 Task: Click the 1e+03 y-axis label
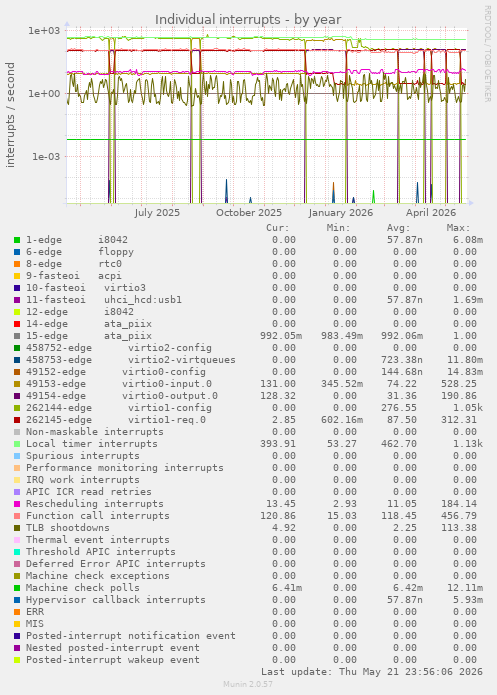[43, 31]
